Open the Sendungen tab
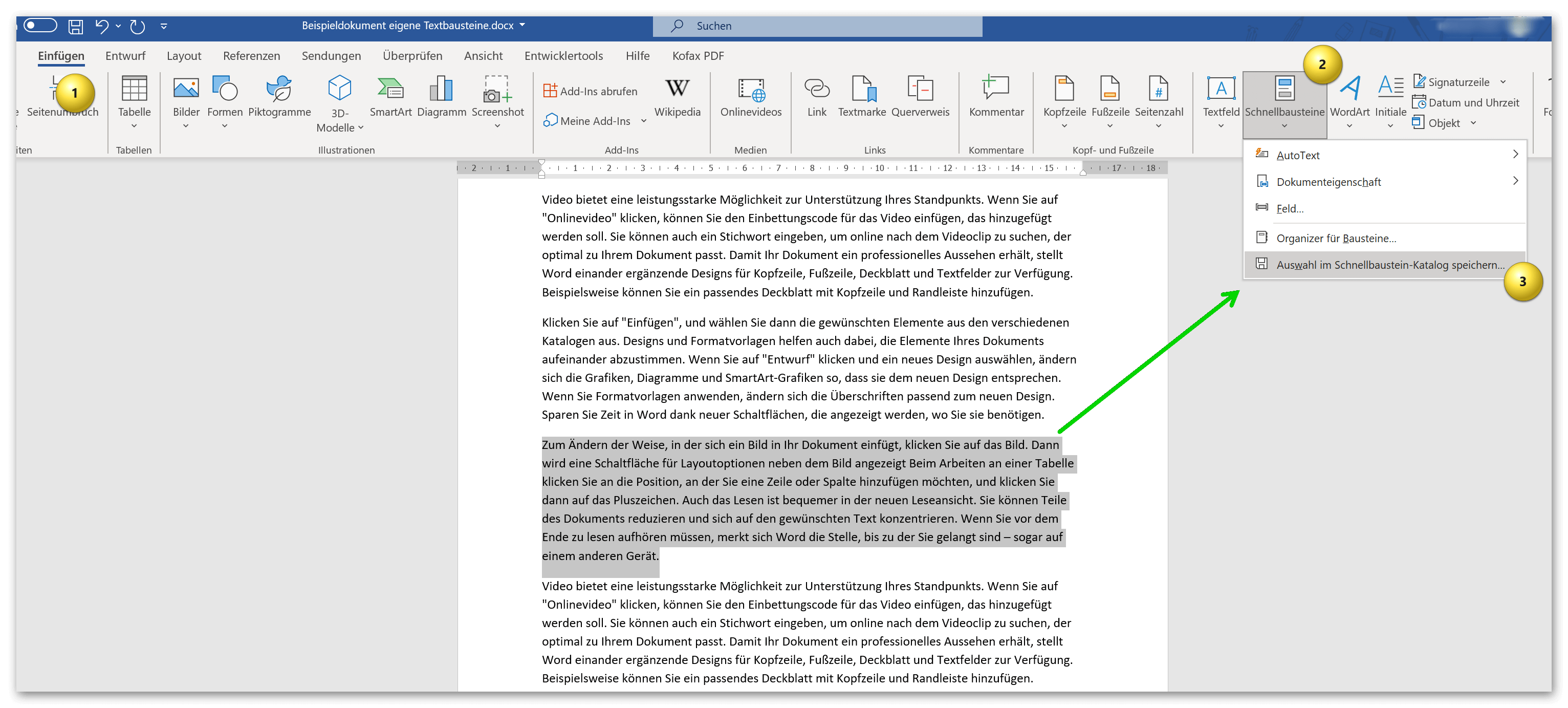 [331, 56]
